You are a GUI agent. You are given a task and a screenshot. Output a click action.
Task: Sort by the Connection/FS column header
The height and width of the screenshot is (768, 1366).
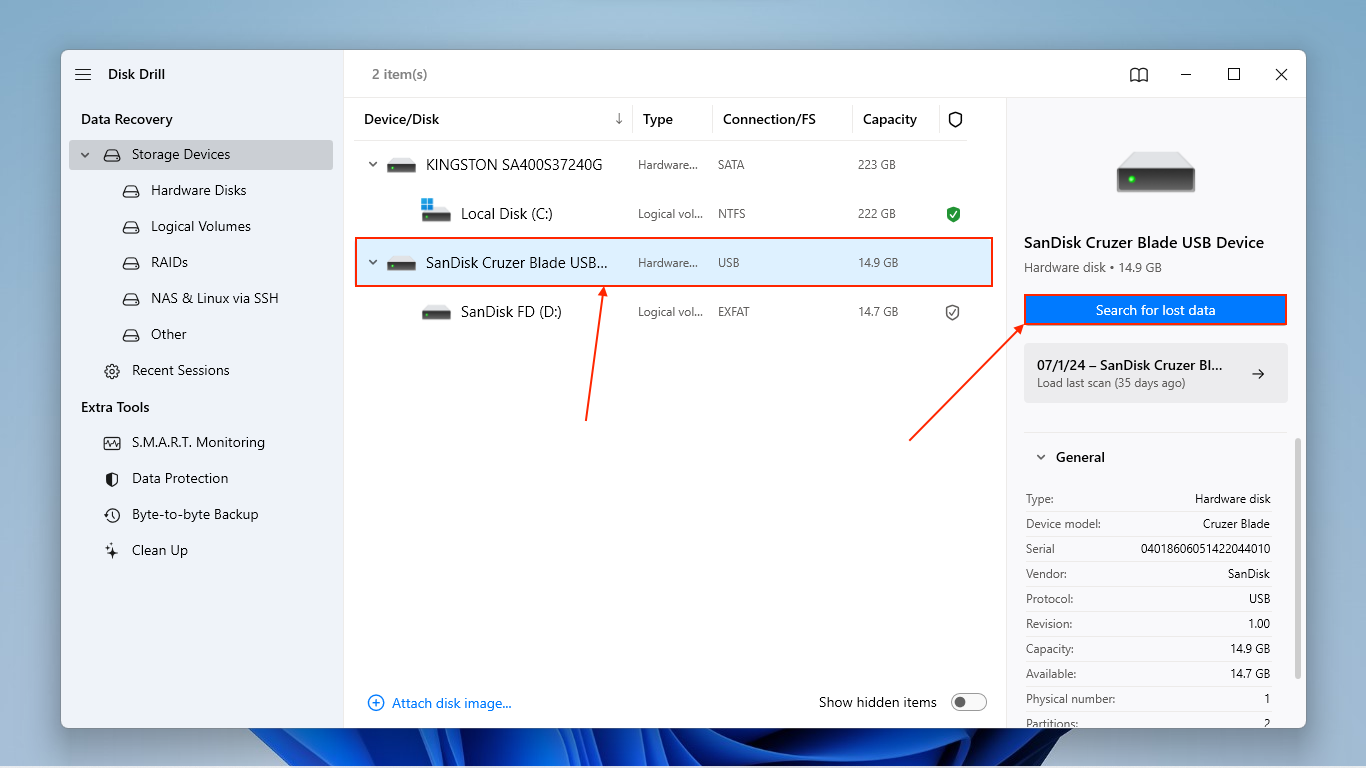pyautogui.click(x=769, y=119)
